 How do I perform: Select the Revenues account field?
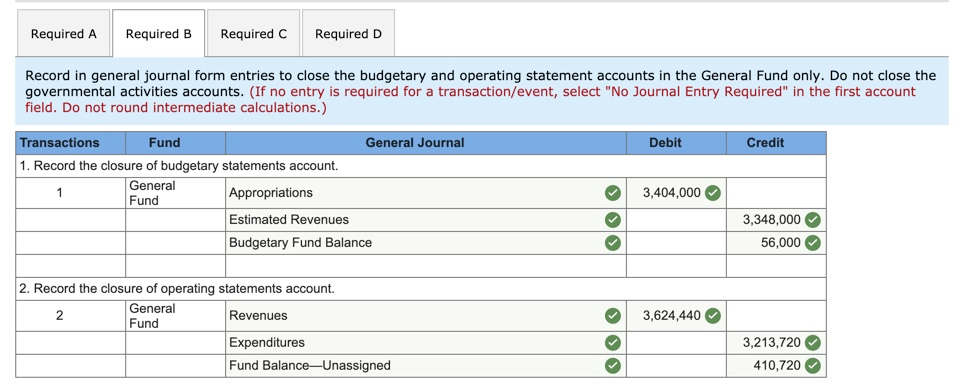[425, 316]
